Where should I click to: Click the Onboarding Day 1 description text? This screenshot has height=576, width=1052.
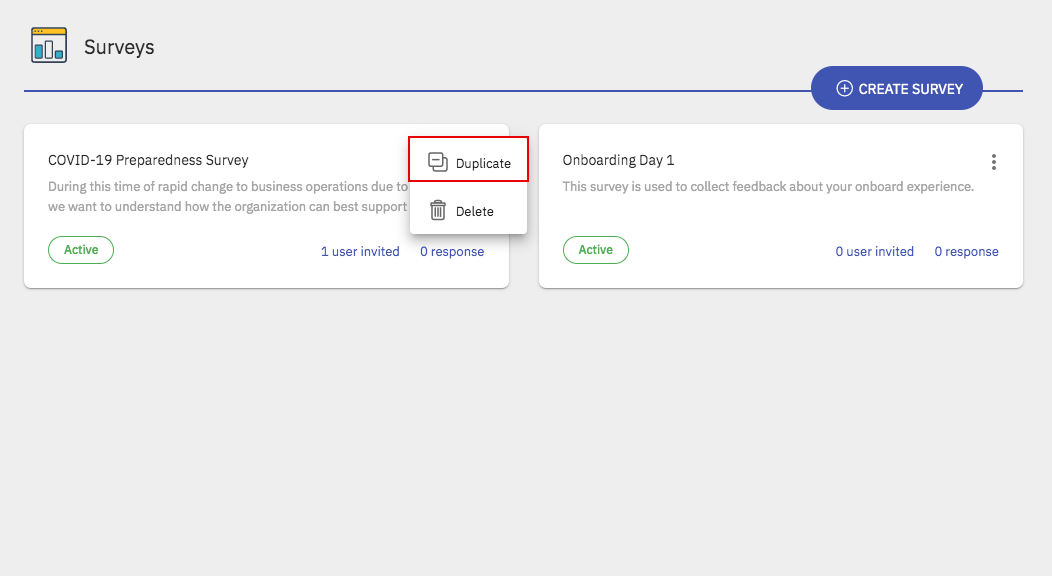(x=767, y=186)
